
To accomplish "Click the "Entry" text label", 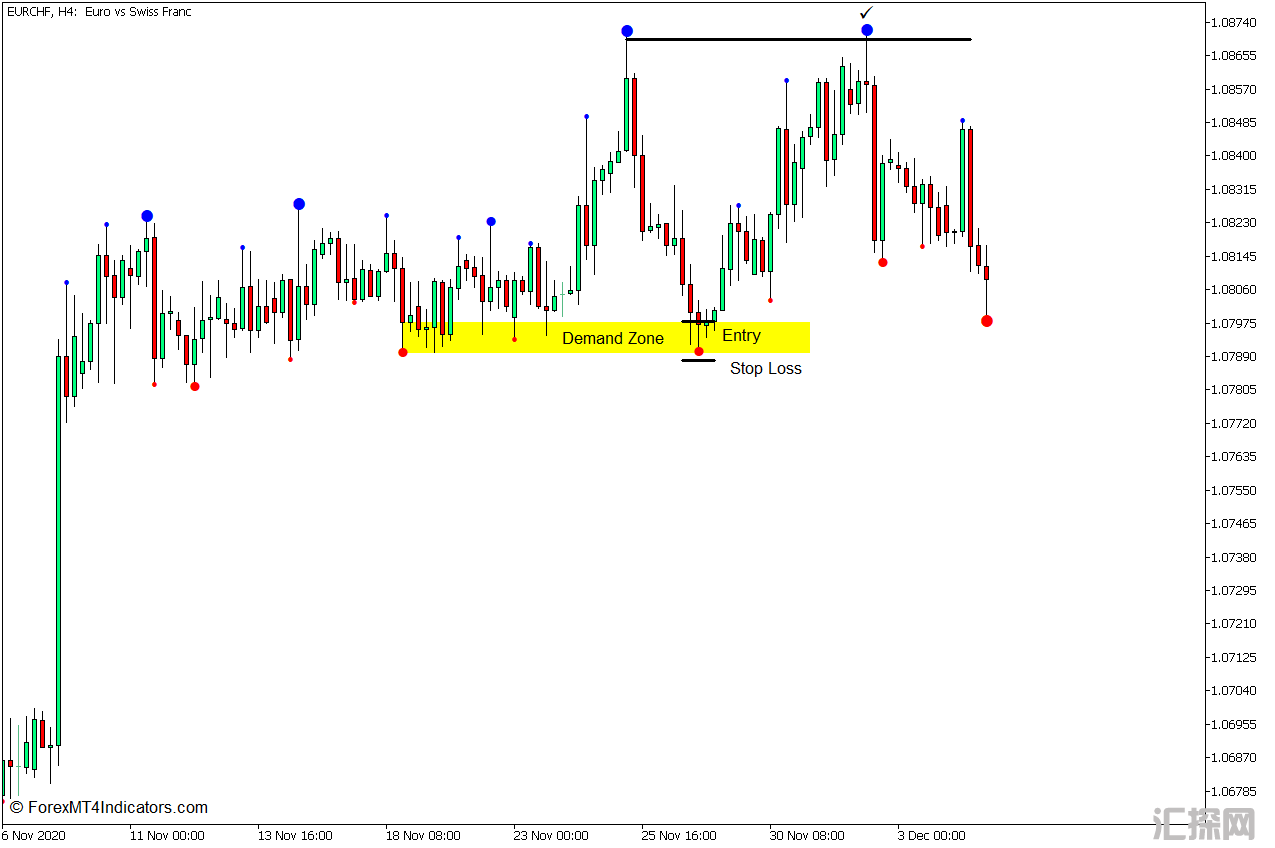I will pyautogui.click(x=741, y=336).
